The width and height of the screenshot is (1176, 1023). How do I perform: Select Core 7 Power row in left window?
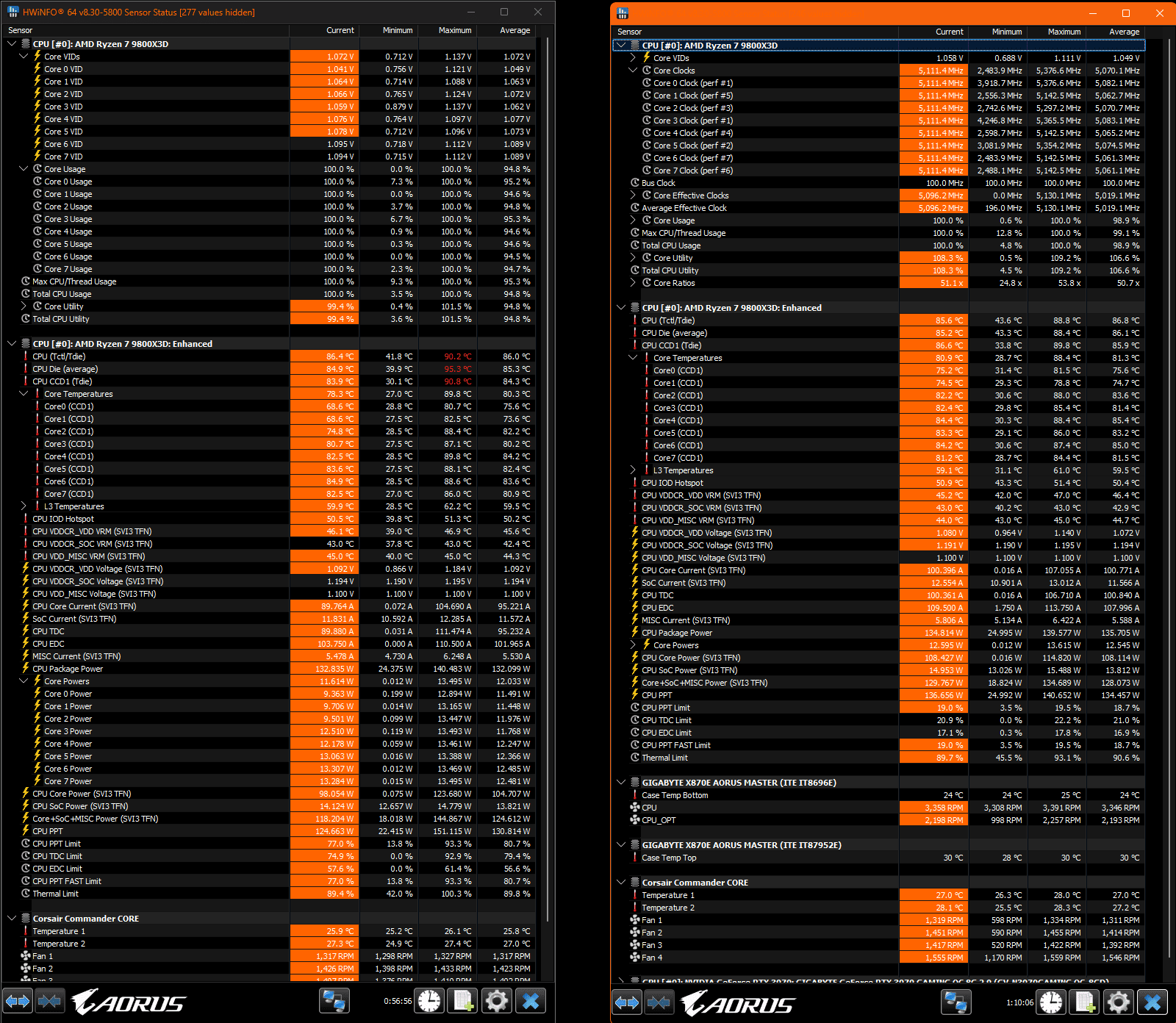pyautogui.click(x=270, y=781)
